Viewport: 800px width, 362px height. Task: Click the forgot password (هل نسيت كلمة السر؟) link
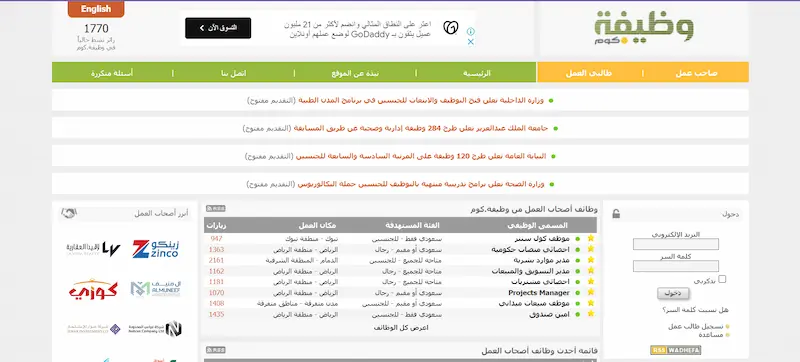[695, 309]
